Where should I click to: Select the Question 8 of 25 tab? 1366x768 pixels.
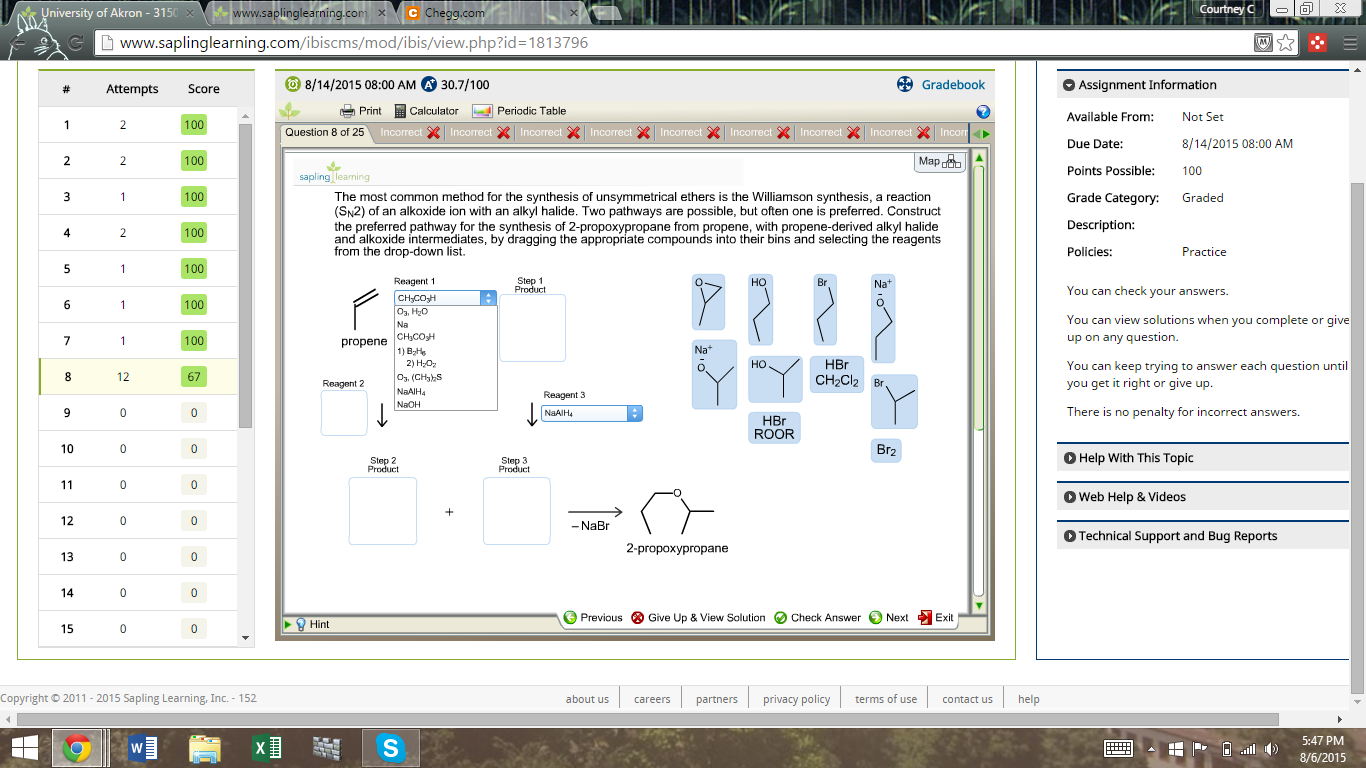click(x=324, y=132)
